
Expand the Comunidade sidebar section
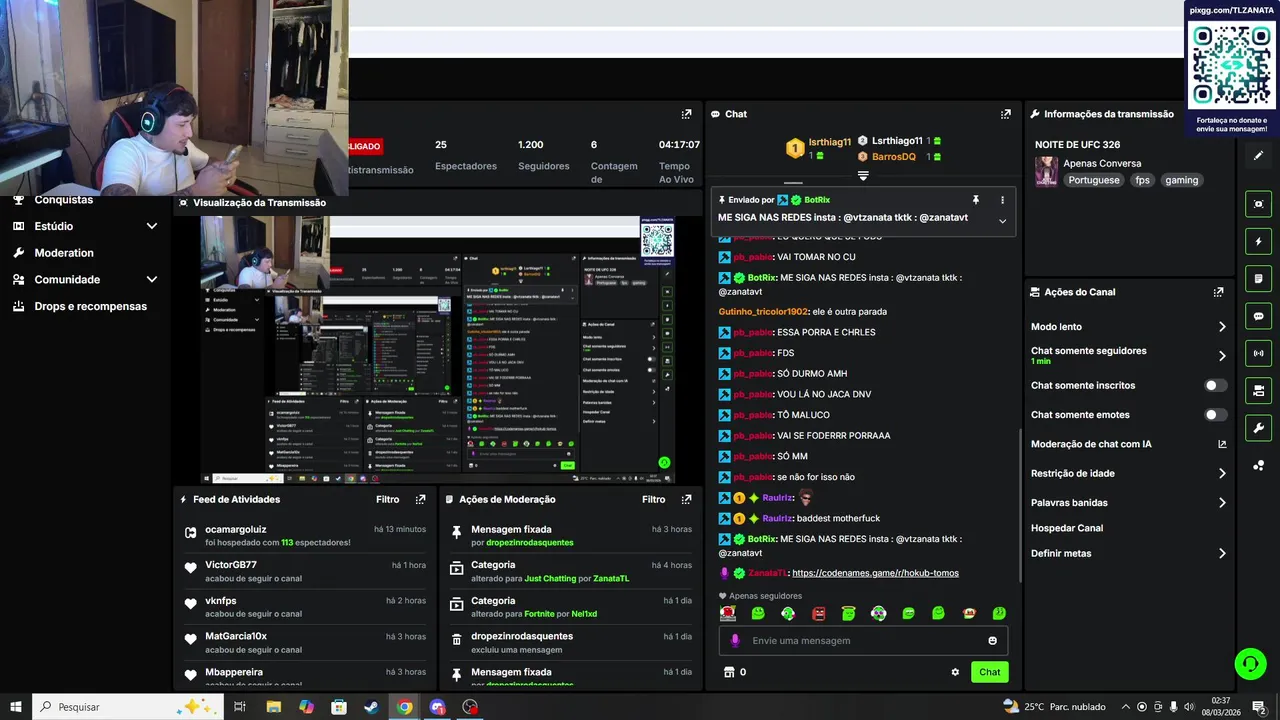(x=152, y=280)
